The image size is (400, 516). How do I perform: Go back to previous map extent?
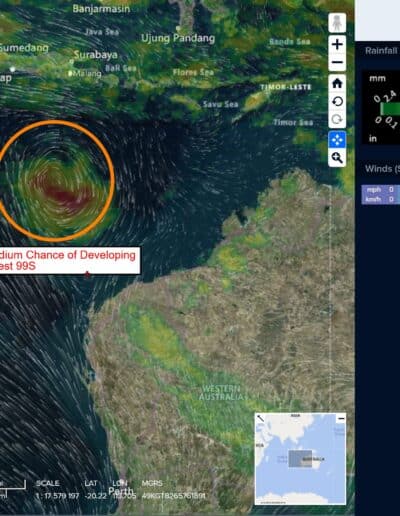[x=337, y=101]
